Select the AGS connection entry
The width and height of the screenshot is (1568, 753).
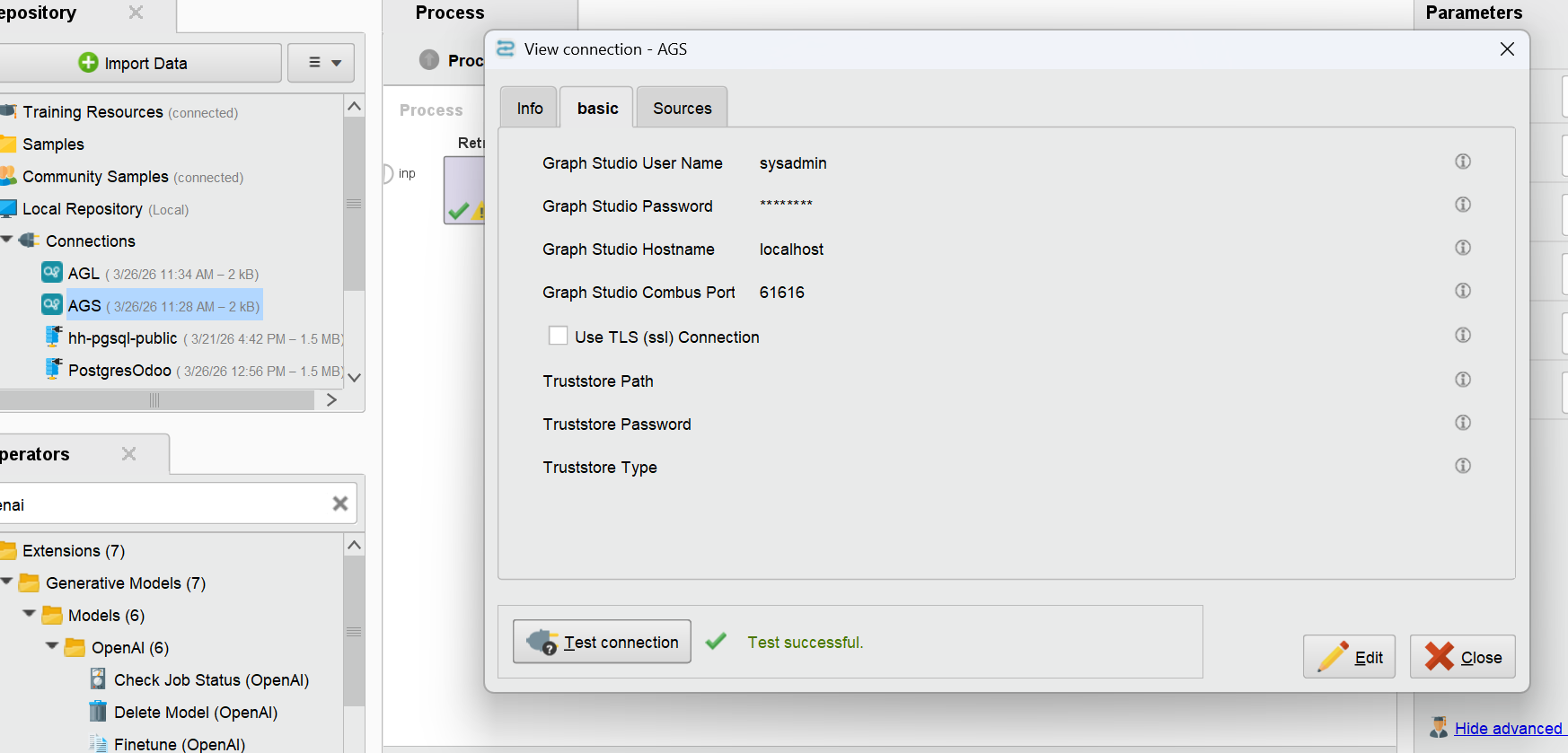click(164, 306)
